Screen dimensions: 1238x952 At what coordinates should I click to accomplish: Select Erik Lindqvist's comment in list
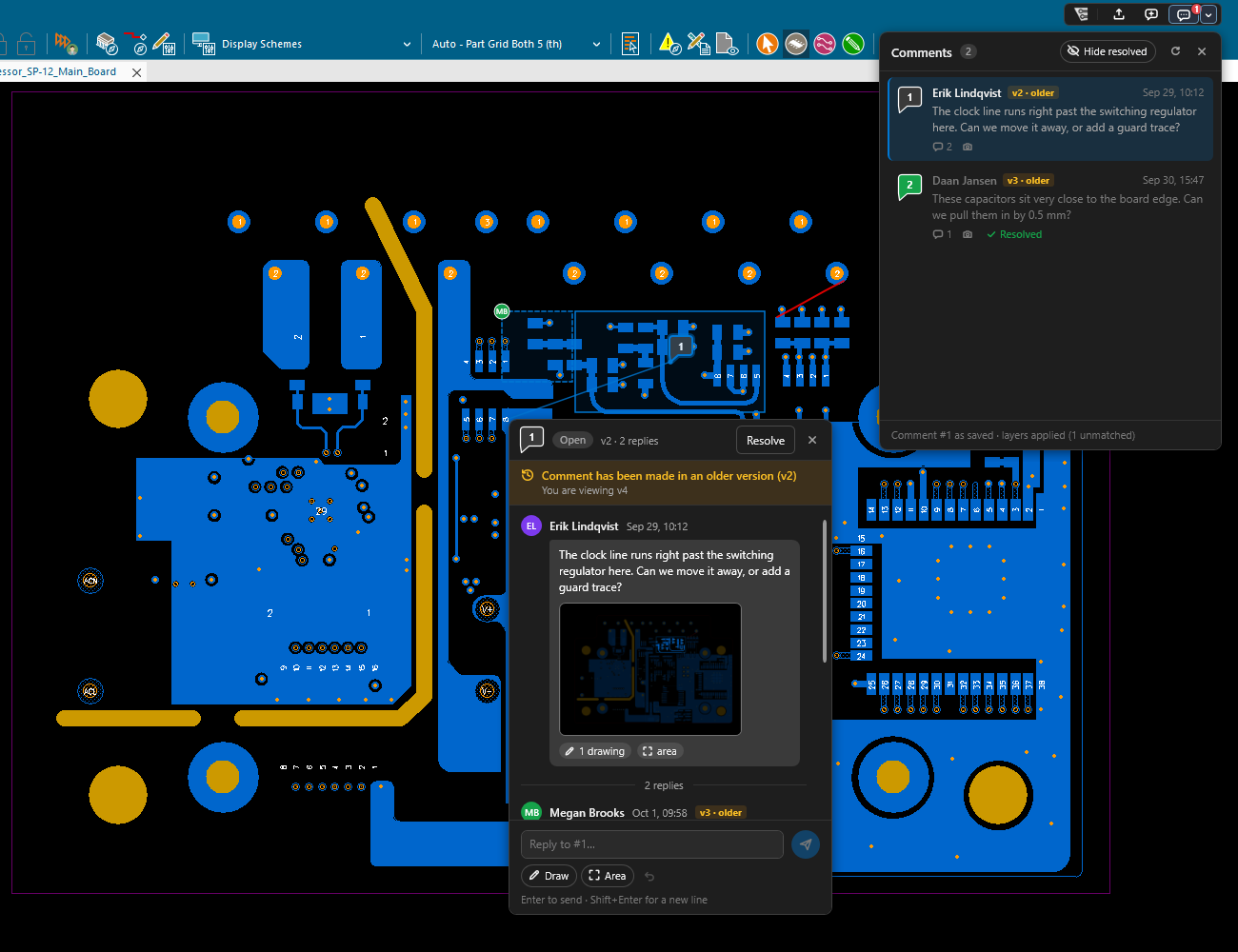[x=1050, y=119]
